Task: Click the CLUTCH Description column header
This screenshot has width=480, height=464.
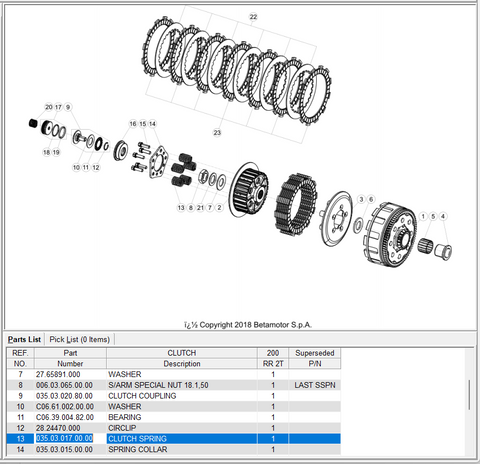Action: click(182, 358)
